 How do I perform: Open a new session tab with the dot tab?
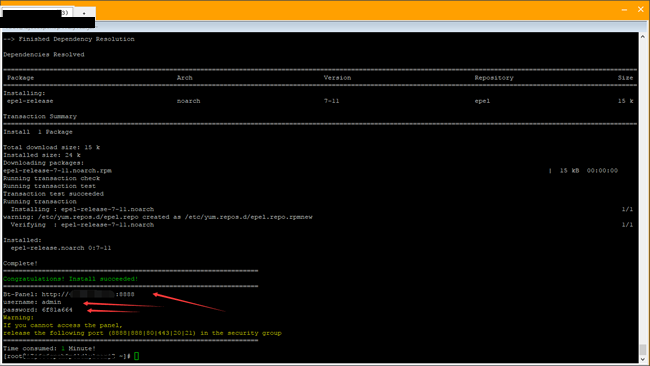(84, 13)
